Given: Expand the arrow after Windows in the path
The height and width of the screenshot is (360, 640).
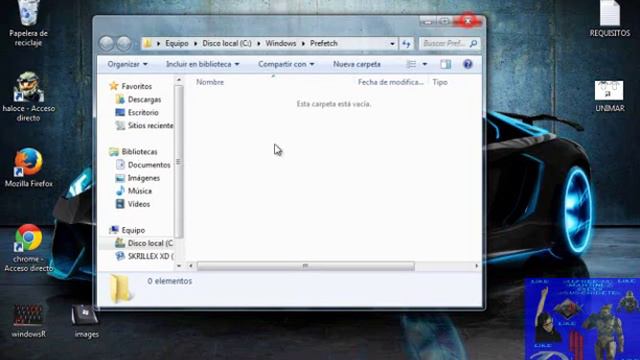Looking at the screenshot, I should click(x=303, y=43).
